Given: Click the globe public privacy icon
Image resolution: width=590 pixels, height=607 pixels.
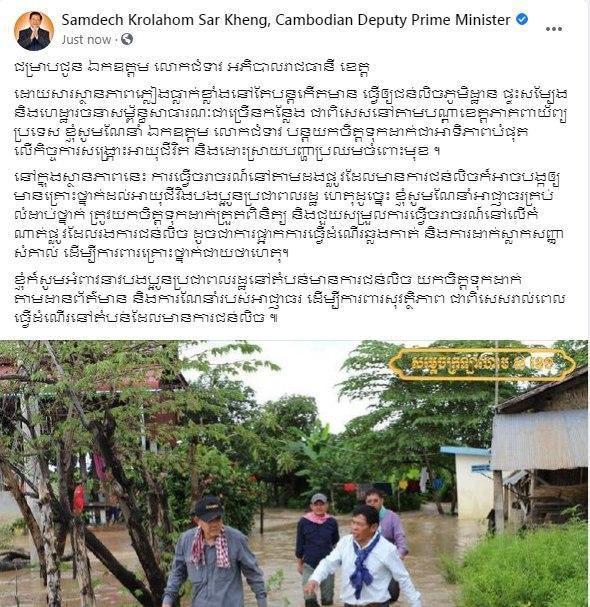Looking at the screenshot, I should coord(127,39).
